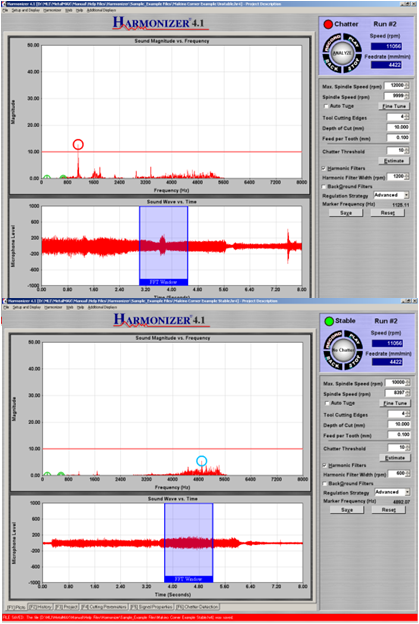Image resolution: width=419 pixels, height=624 pixels.
Task: Click Estimate in the Stable window
Action: click(395, 458)
